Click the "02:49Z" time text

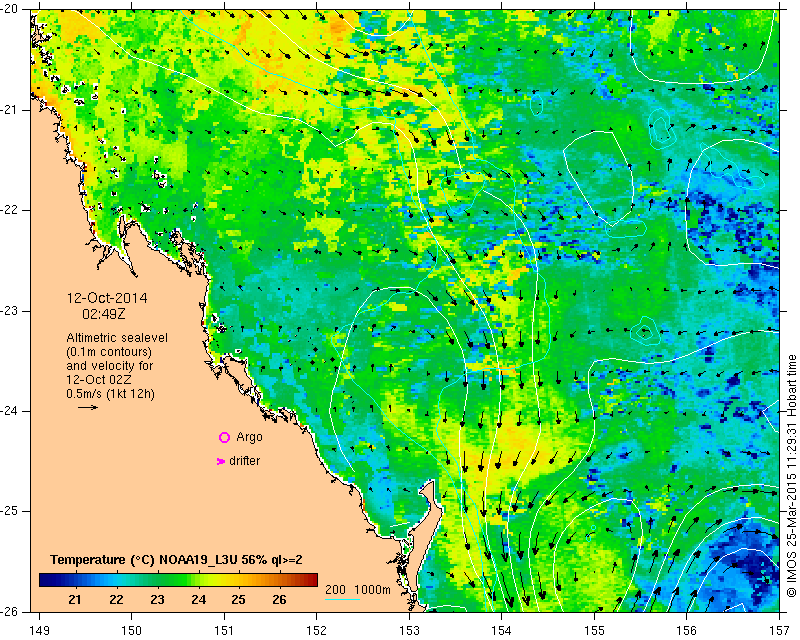tap(104, 314)
